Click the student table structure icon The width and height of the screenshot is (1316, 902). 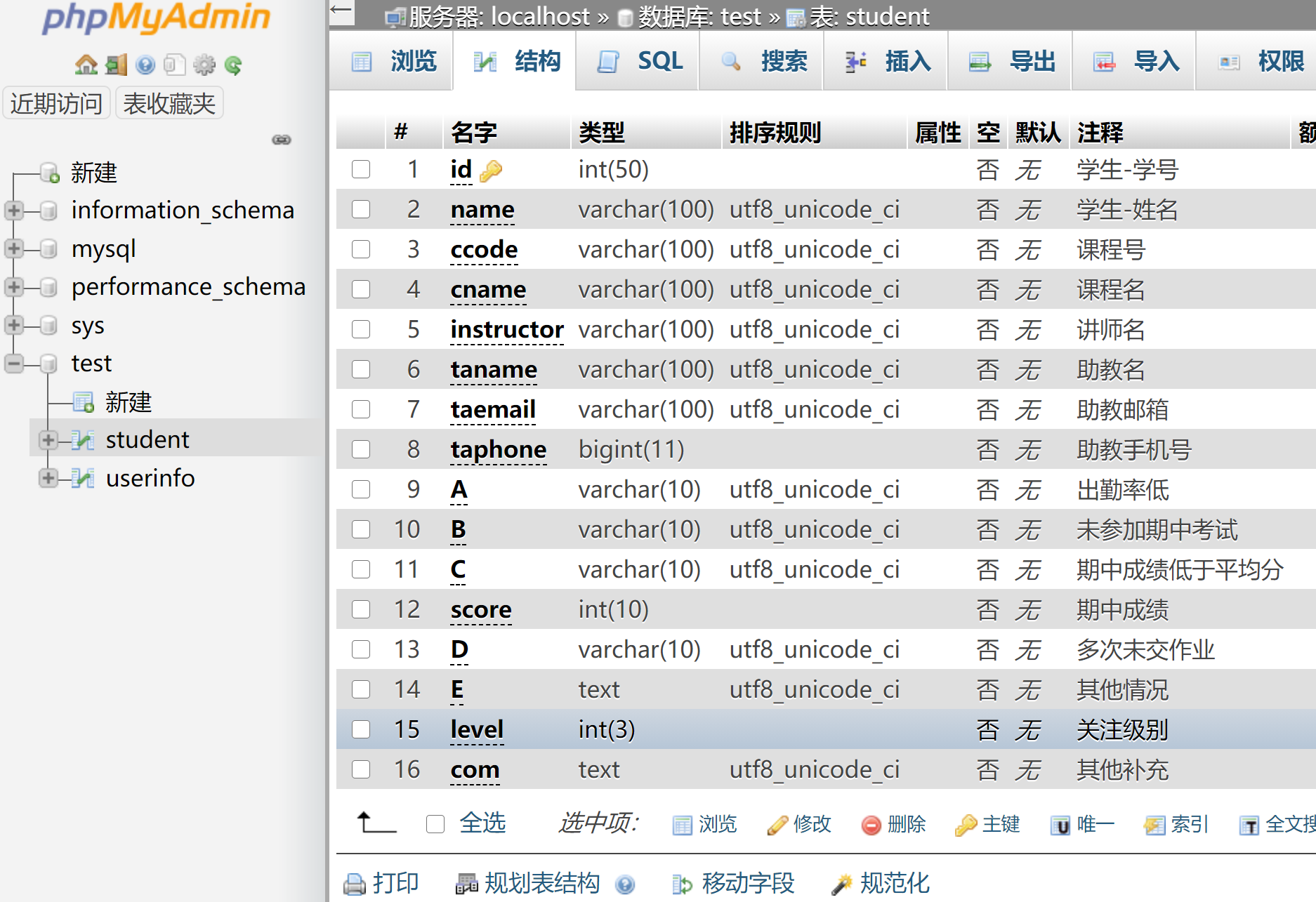tap(83, 440)
